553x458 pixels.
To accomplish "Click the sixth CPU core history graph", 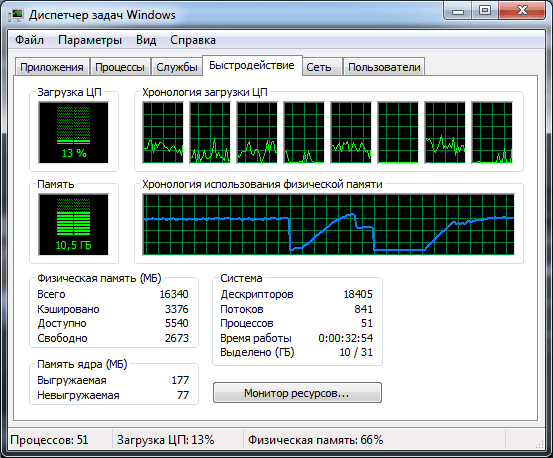I will 398,133.
